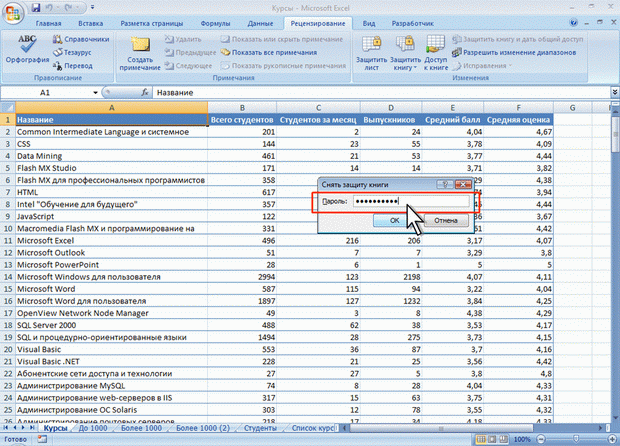This screenshot has height=446, width=620.
Task: Open the Данные tab
Action: 260,23
